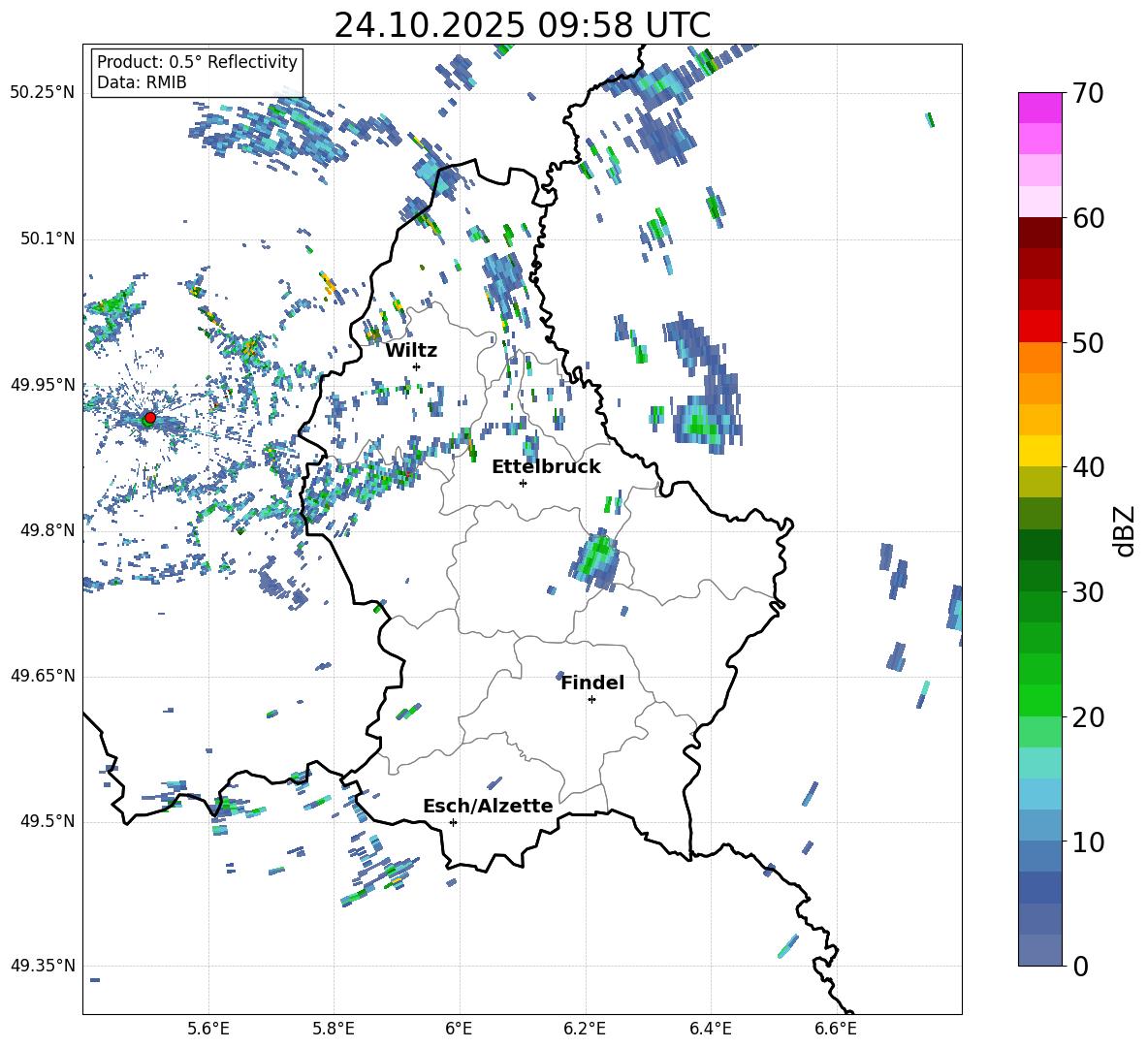Click the 49.8°N latitude label
This screenshot has height=1048, width=1148.
48,530
